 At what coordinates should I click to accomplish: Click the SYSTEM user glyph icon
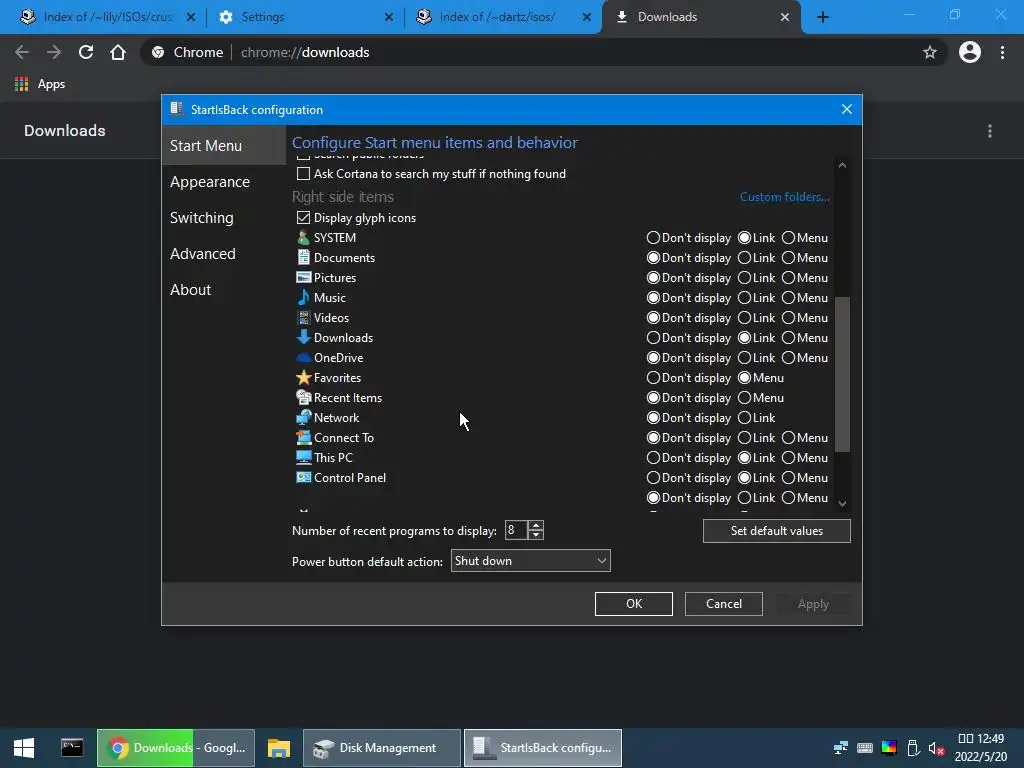click(303, 238)
